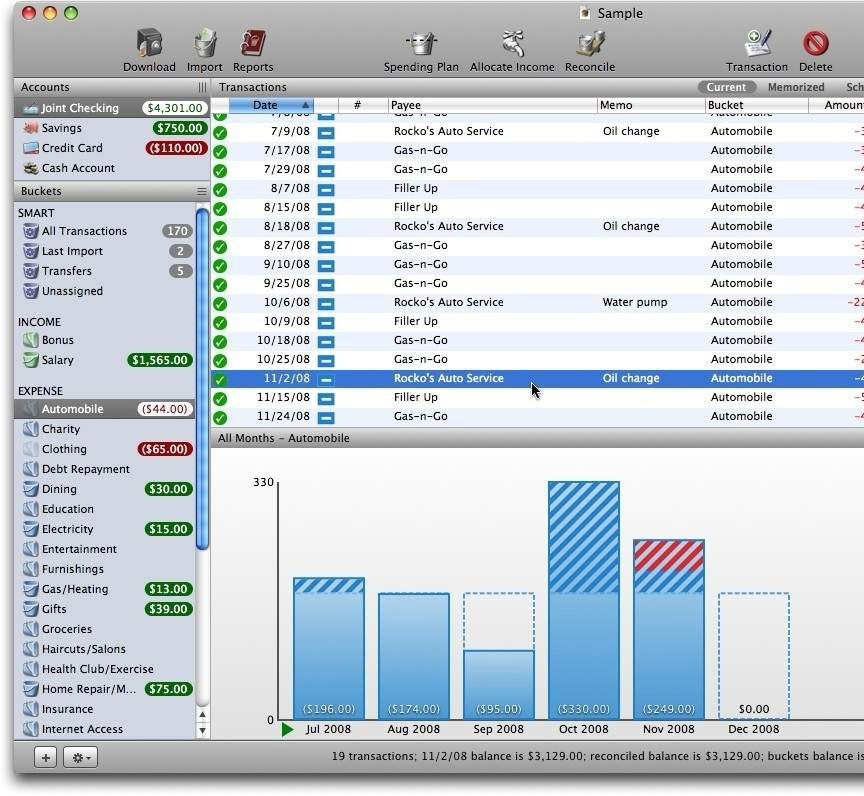Click the Oct 2008 chart bar
This screenshot has width=864, height=796.
584,600
